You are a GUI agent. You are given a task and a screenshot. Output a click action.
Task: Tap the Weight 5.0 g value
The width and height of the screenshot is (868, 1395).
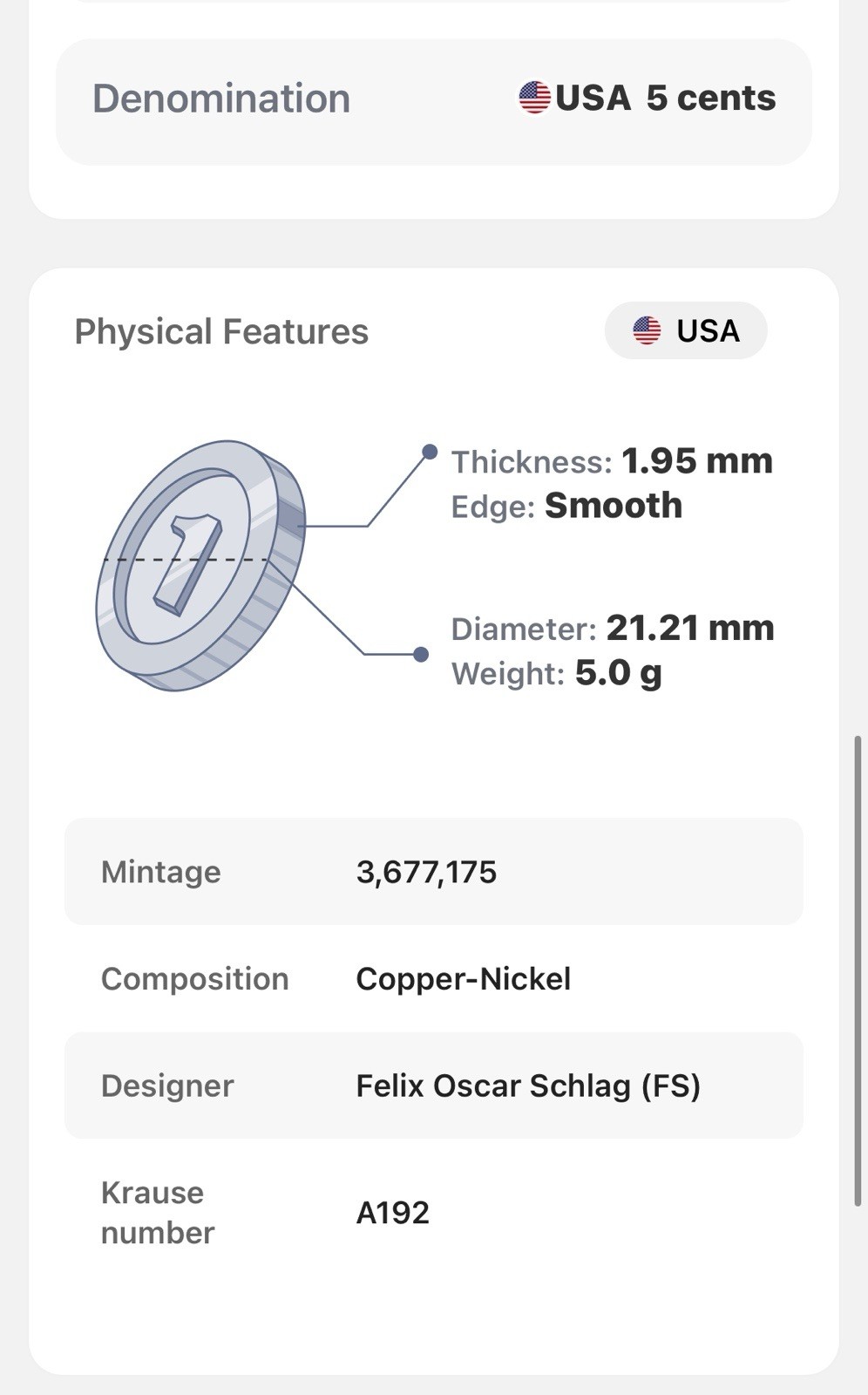pyautogui.click(x=619, y=673)
